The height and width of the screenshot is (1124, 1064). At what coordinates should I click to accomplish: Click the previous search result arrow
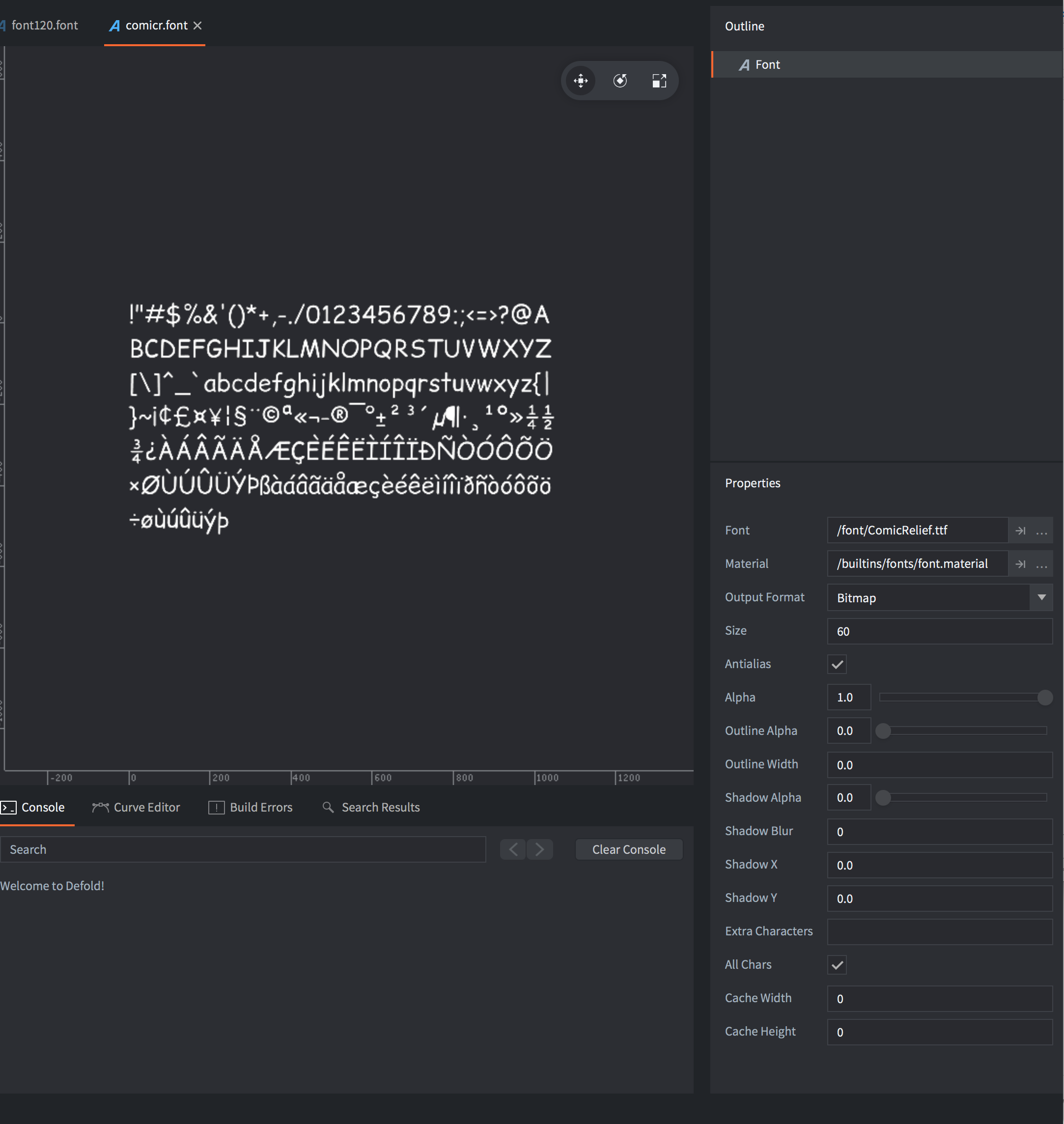point(512,849)
